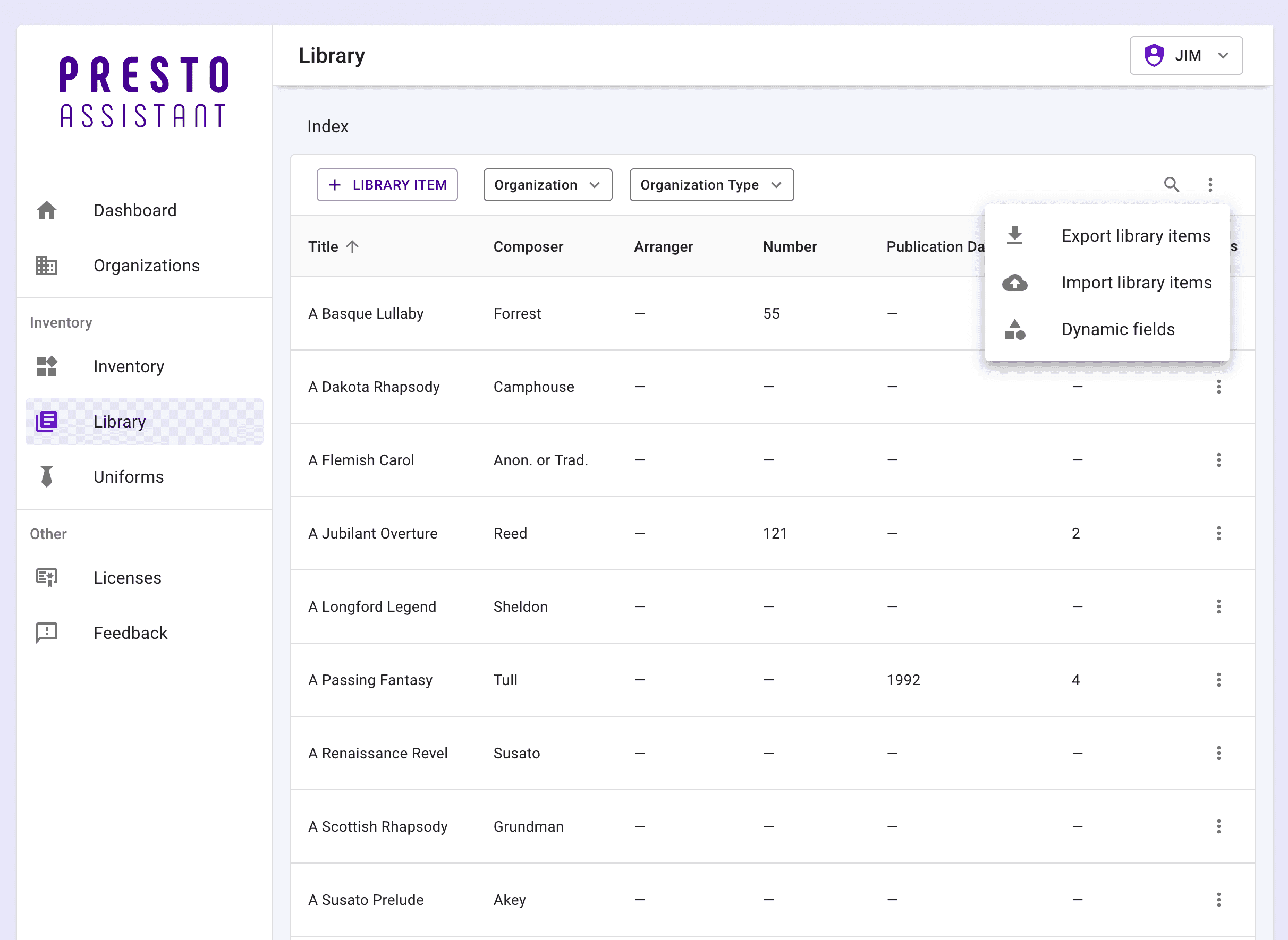This screenshot has height=940, width=1288.
Task: Select Export library items from the menu
Action: (1136, 236)
